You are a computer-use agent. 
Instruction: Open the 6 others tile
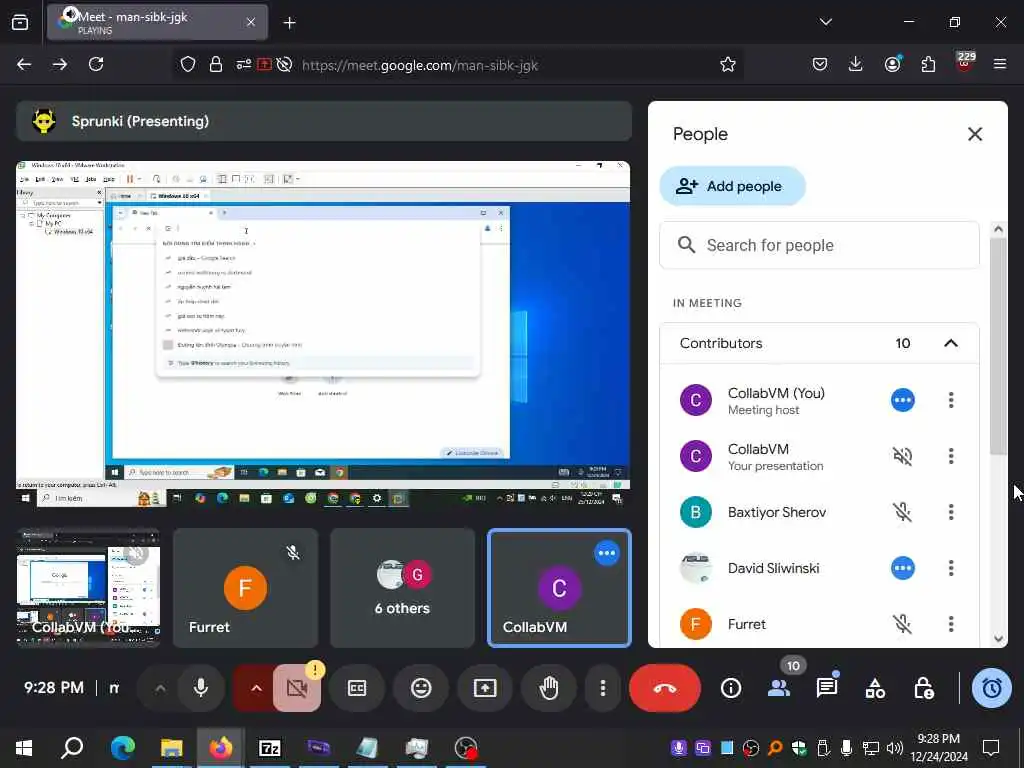click(402, 588)
